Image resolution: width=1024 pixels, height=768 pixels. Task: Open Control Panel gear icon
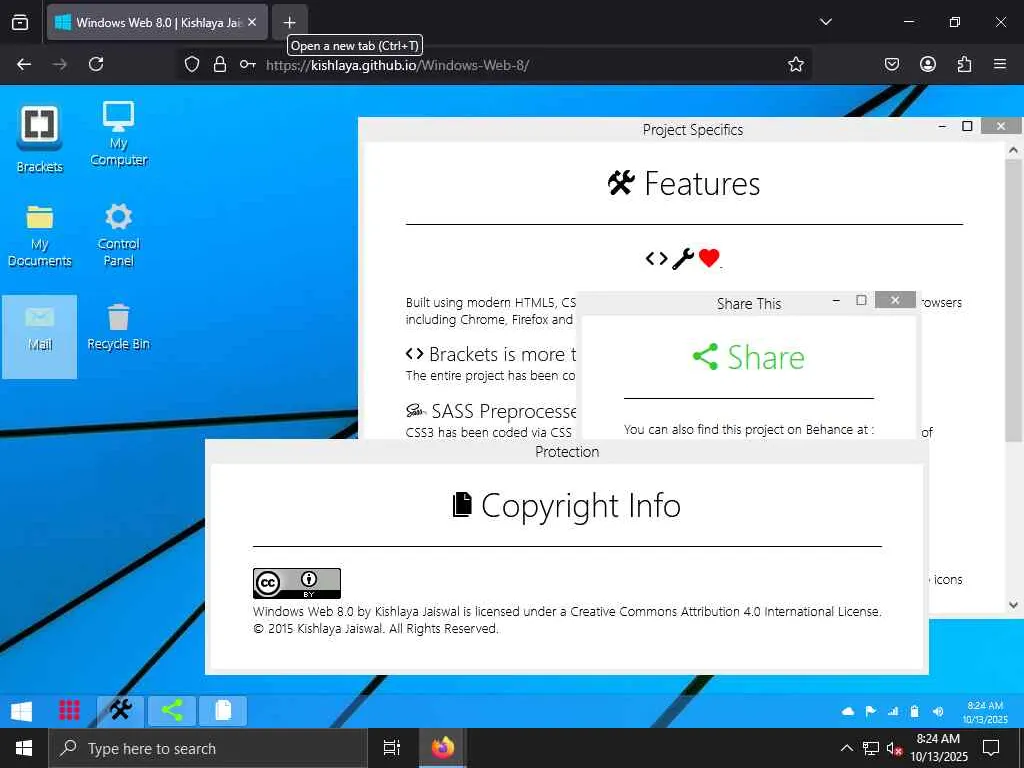(x=118, y=235)
